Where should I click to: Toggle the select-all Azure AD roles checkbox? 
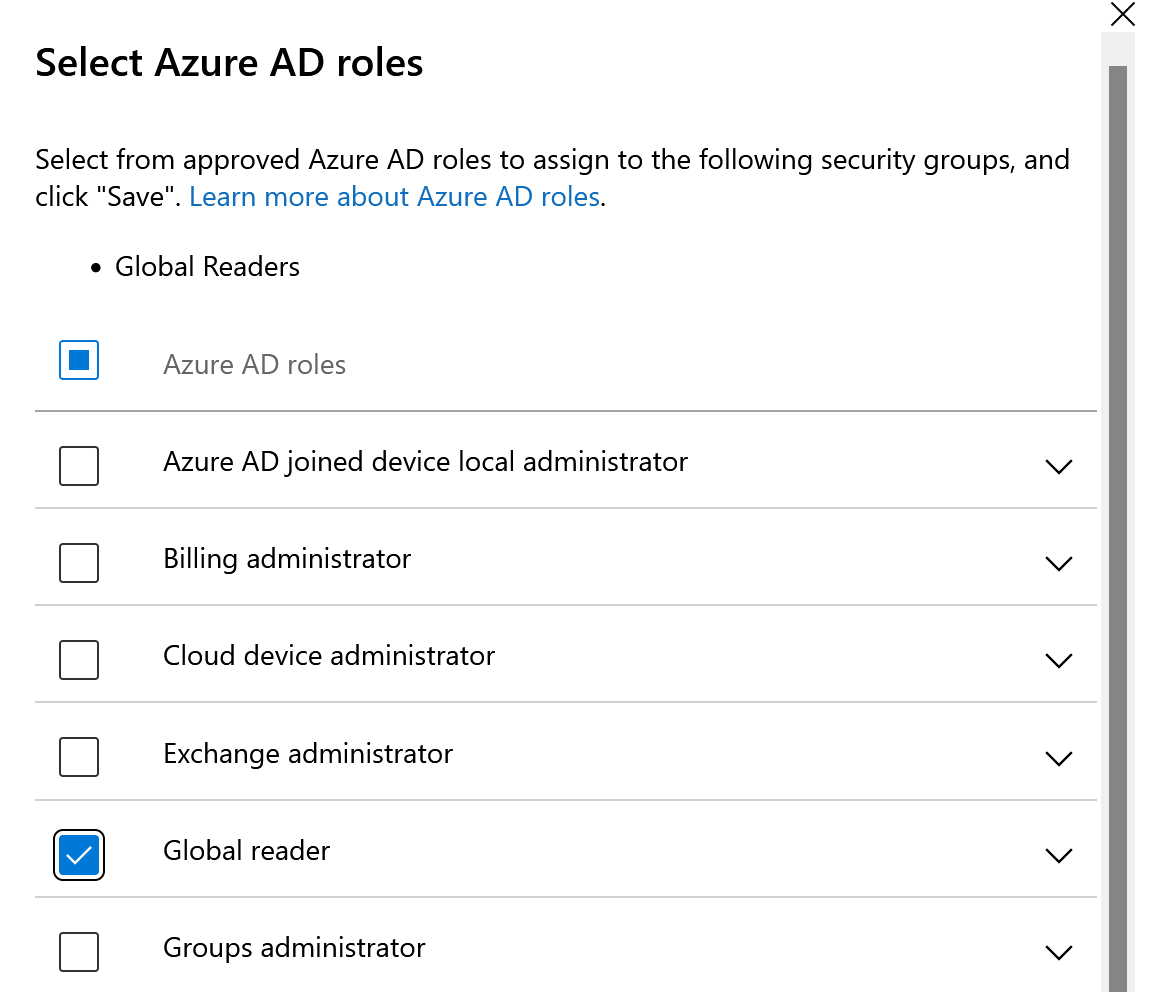point(79,361)
